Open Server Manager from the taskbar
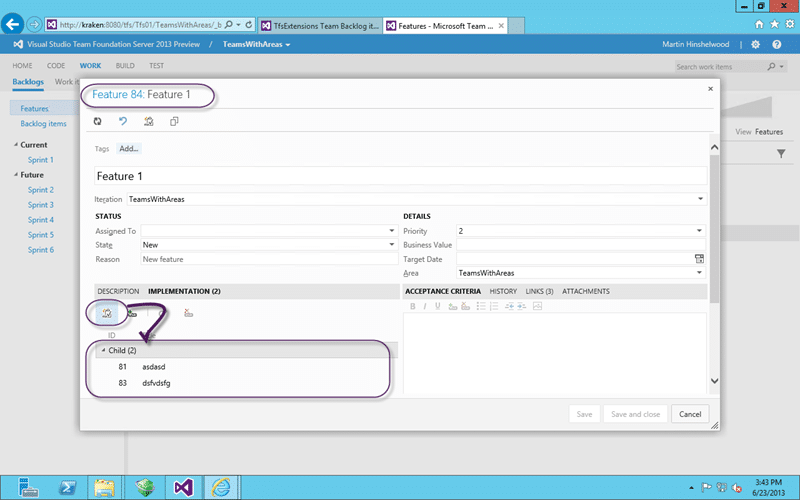 click(28, 488)
